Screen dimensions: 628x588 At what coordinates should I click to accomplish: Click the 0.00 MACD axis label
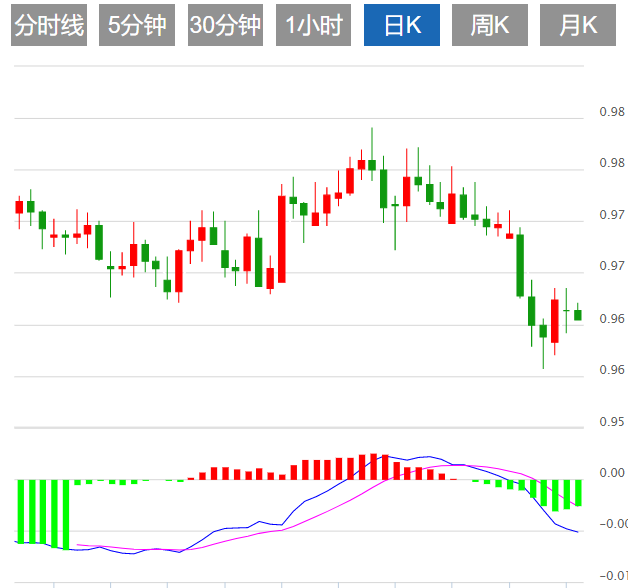click(612, 473)
